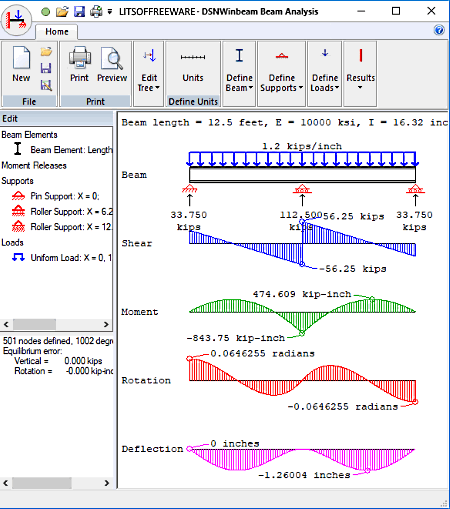Click tree panel scroll right arrow
Screen dimensions: 450x509
[106, 324]
